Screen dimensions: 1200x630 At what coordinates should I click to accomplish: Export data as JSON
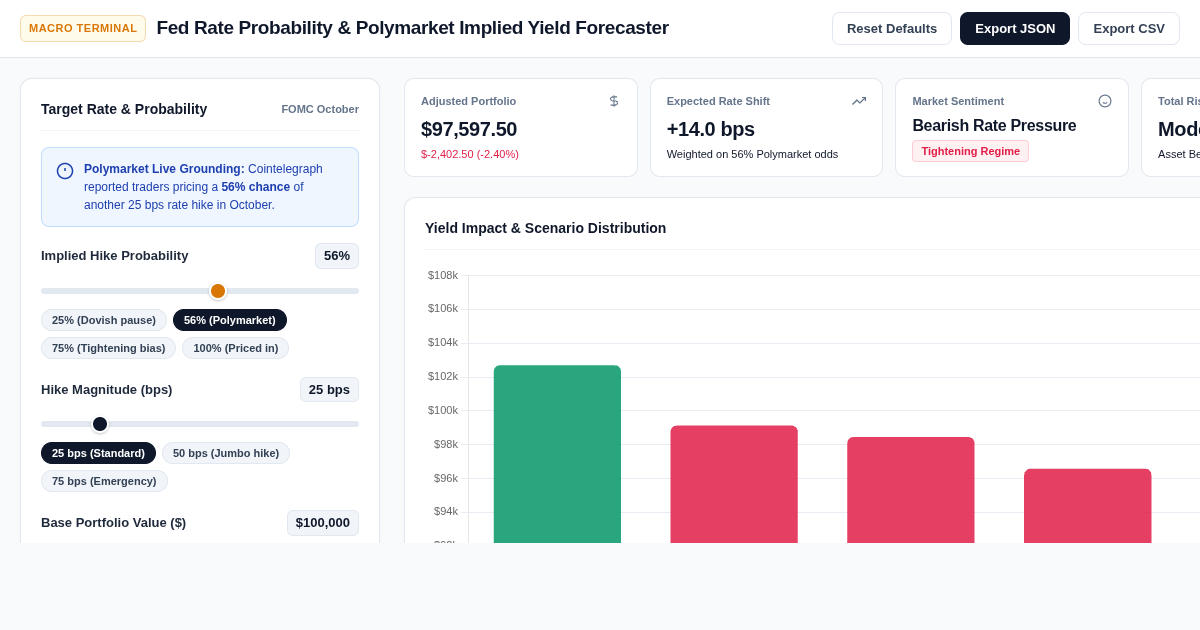[x=1015, y=28]
